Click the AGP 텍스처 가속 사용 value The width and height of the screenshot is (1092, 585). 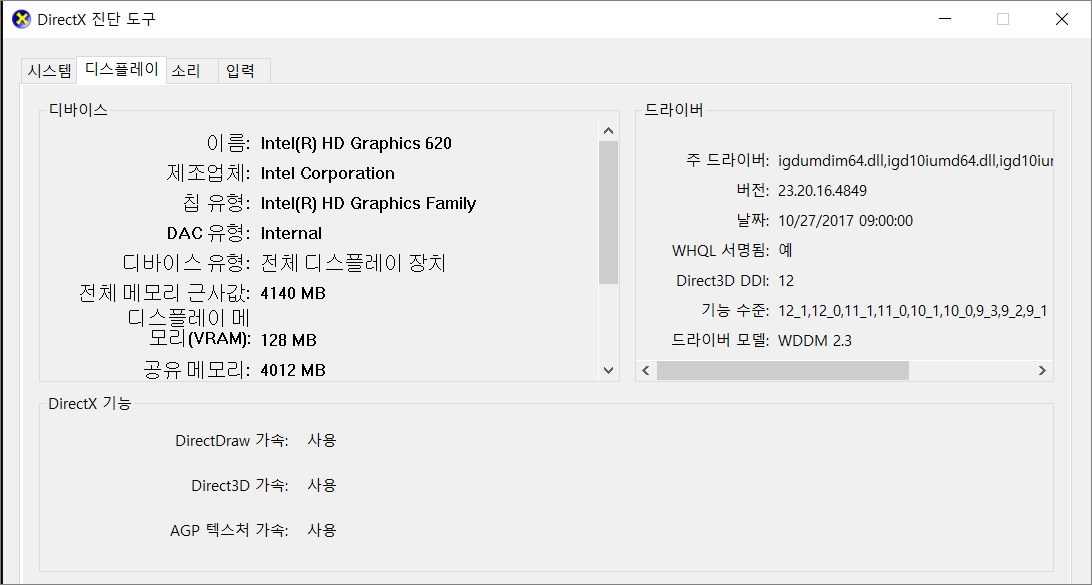322,530
